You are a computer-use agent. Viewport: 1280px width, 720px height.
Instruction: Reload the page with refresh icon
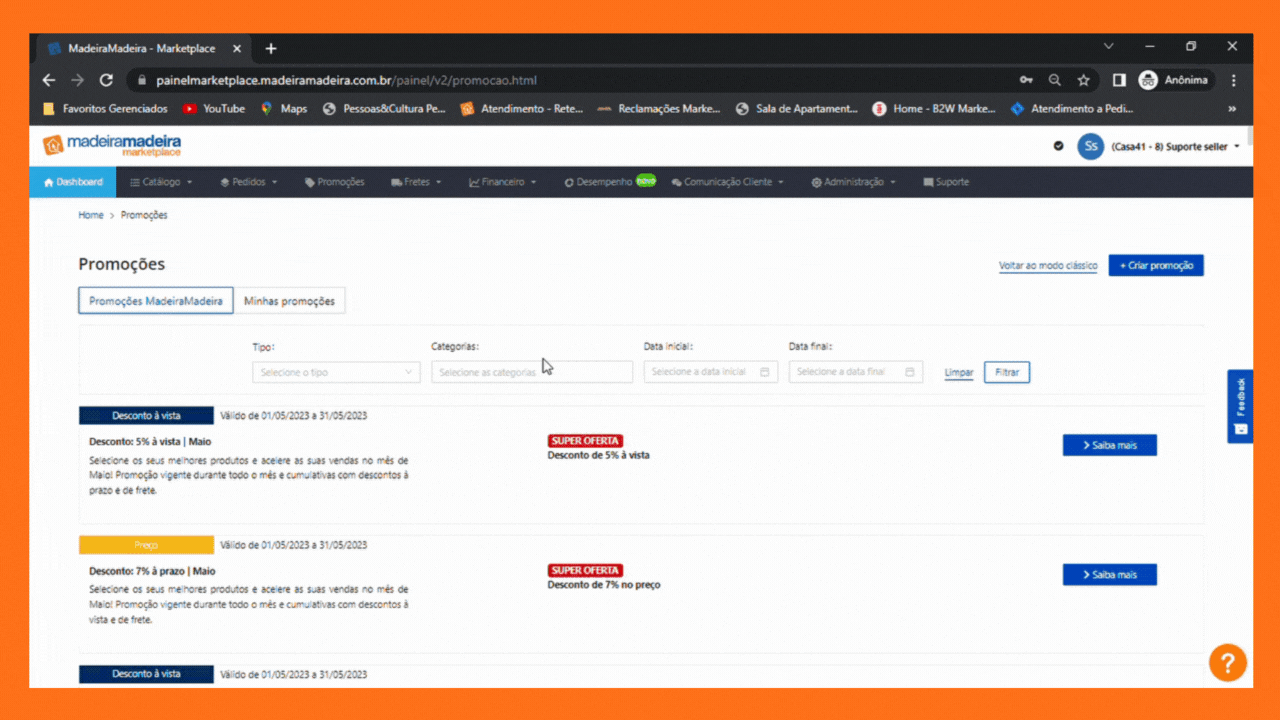pos(106,80)
